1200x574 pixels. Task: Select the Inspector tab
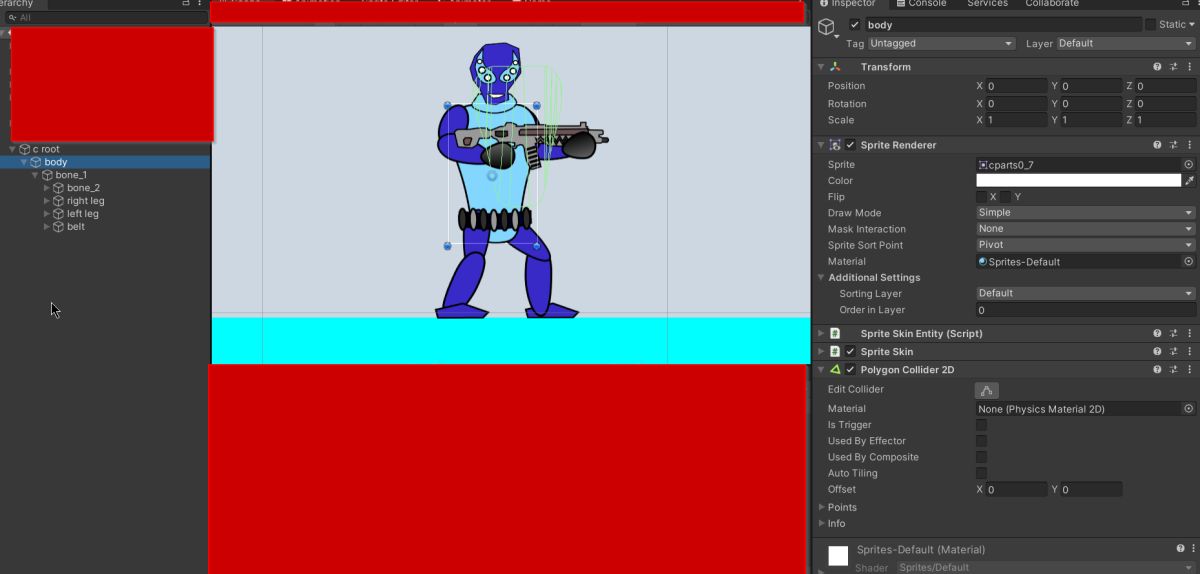point(847,4)
